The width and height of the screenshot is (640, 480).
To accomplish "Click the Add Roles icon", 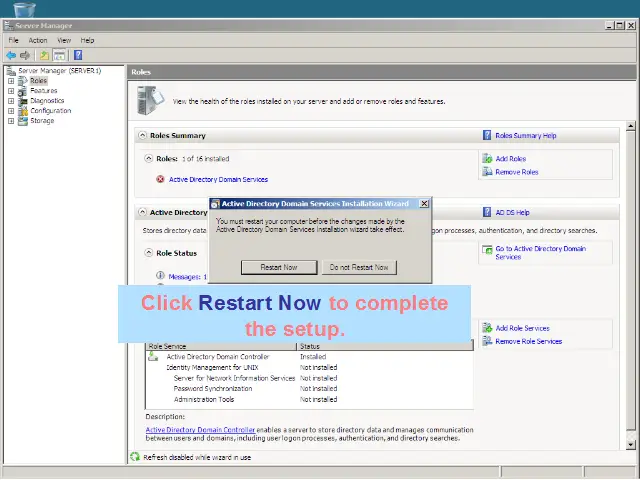I will [x=487, y=158].
